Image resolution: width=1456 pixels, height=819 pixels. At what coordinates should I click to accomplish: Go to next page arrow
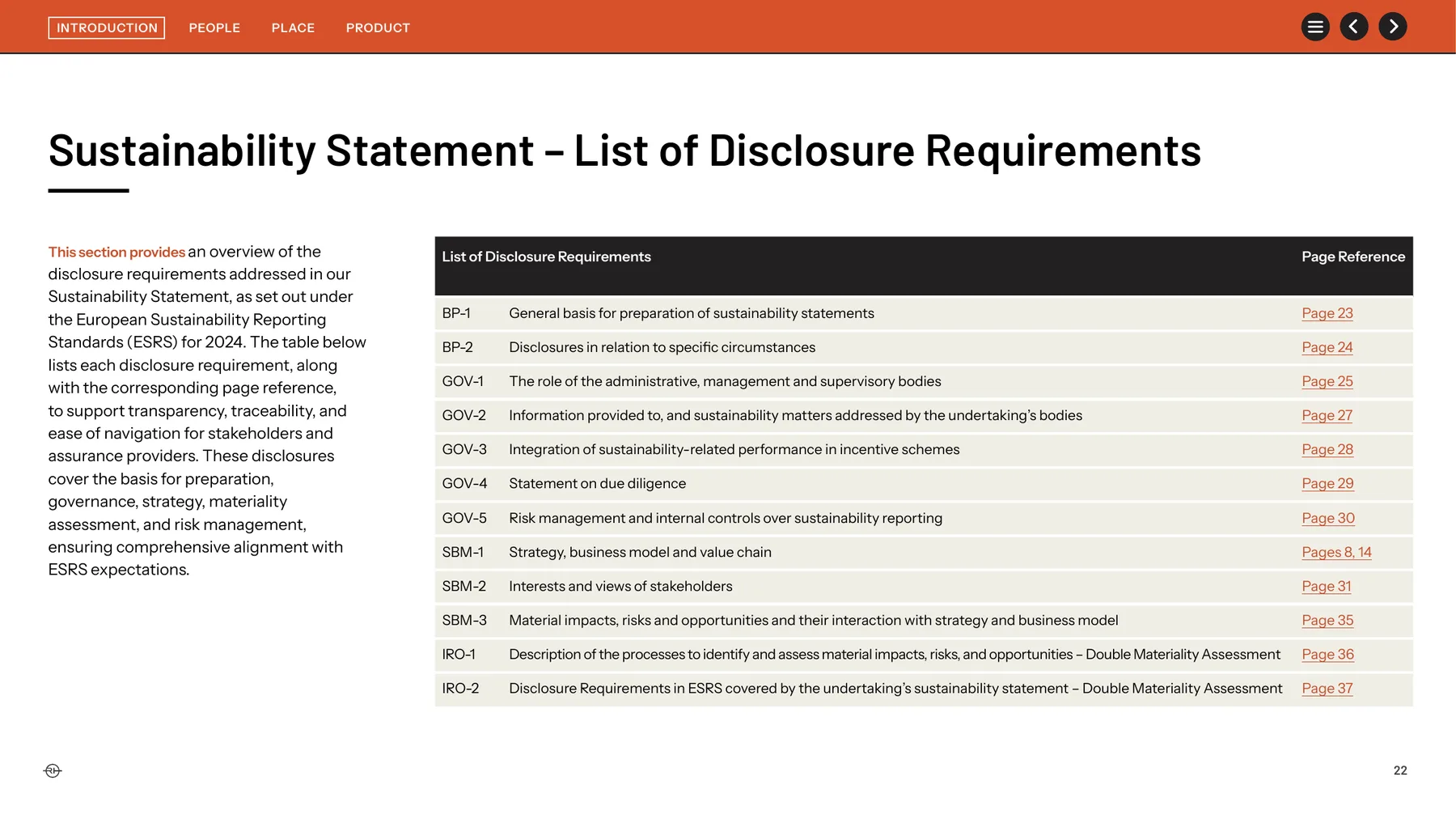tap(1393, 27)
